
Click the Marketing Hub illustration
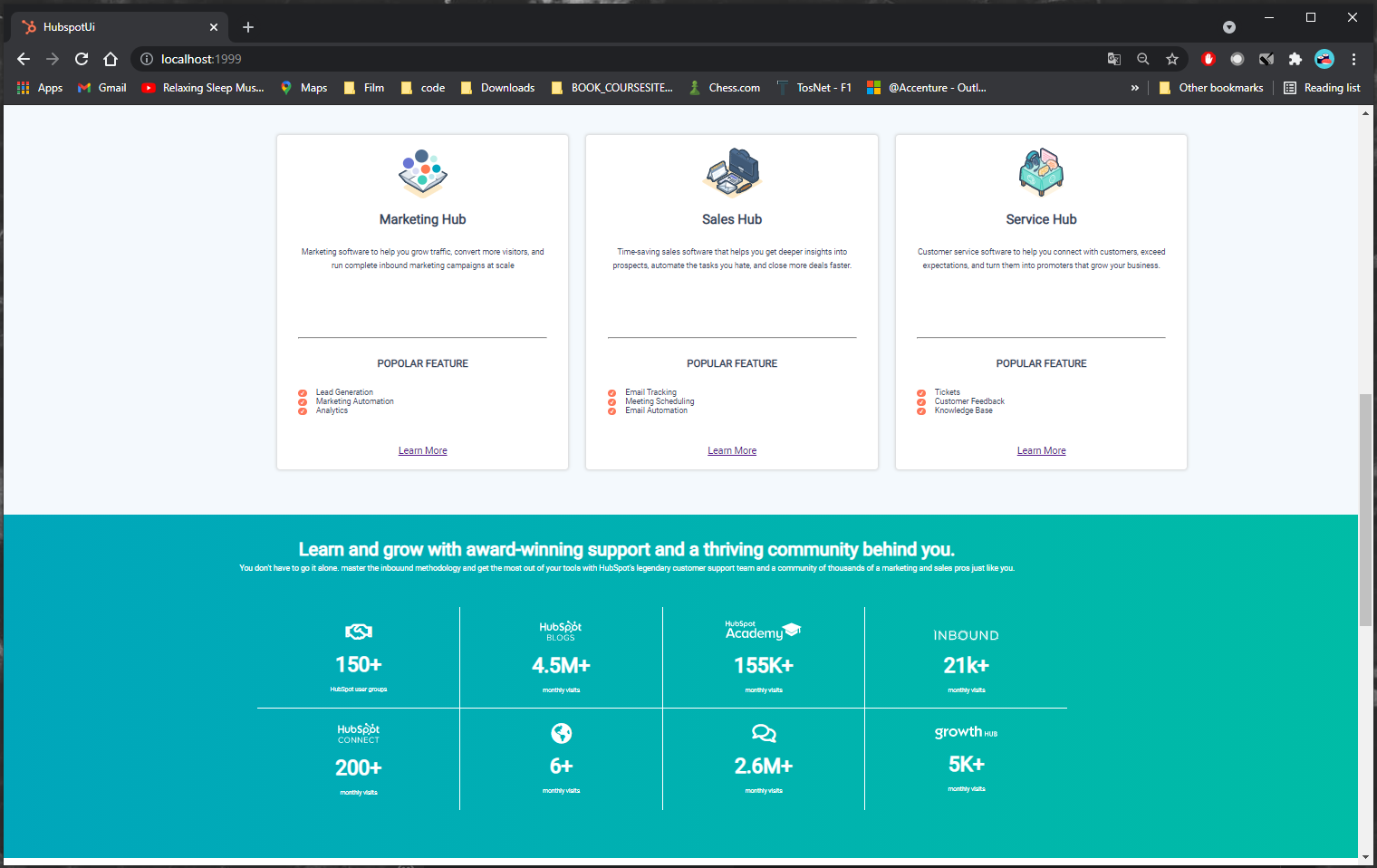pos(423,172)
